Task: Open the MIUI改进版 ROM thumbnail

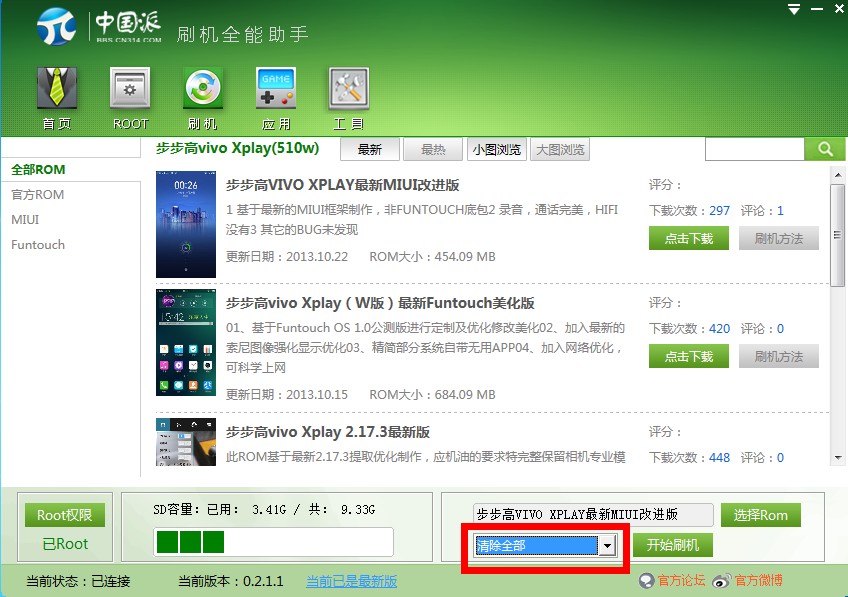Action: pyautogui.click(x=186, y=224)
